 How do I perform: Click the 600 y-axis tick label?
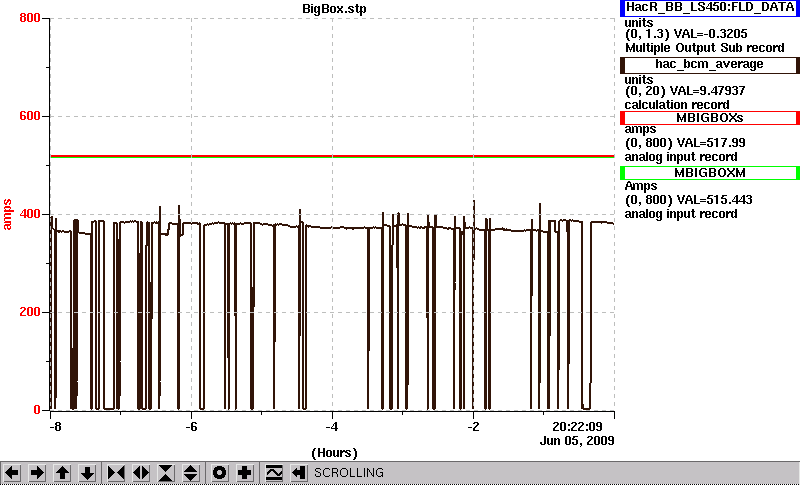(x=30, y=116)
